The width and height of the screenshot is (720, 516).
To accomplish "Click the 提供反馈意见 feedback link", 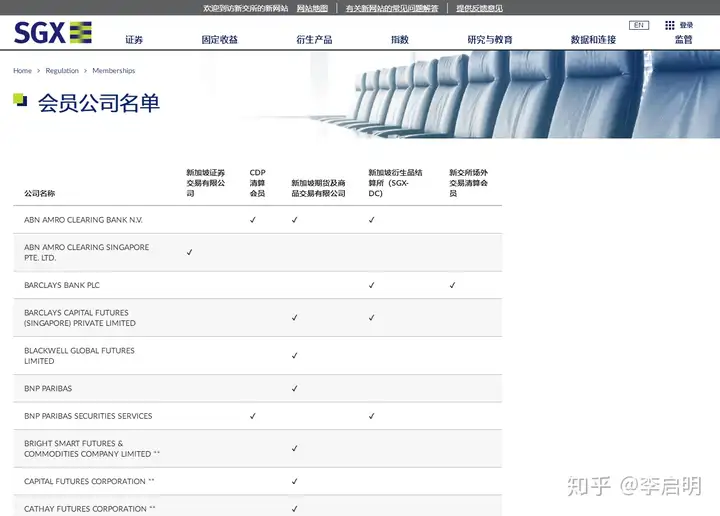I will (x=479, y=8).
